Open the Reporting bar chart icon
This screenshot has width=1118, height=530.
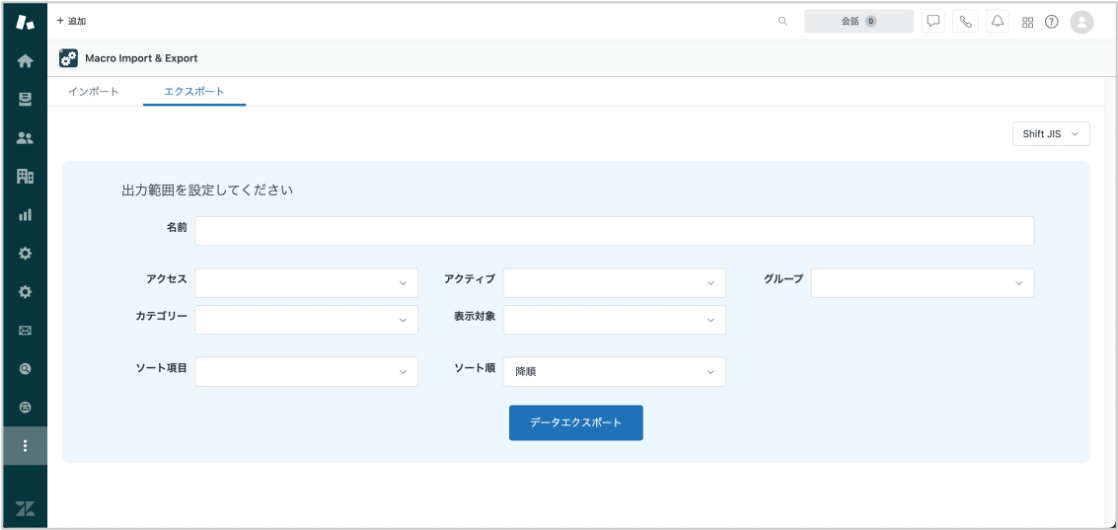point(25,215)
